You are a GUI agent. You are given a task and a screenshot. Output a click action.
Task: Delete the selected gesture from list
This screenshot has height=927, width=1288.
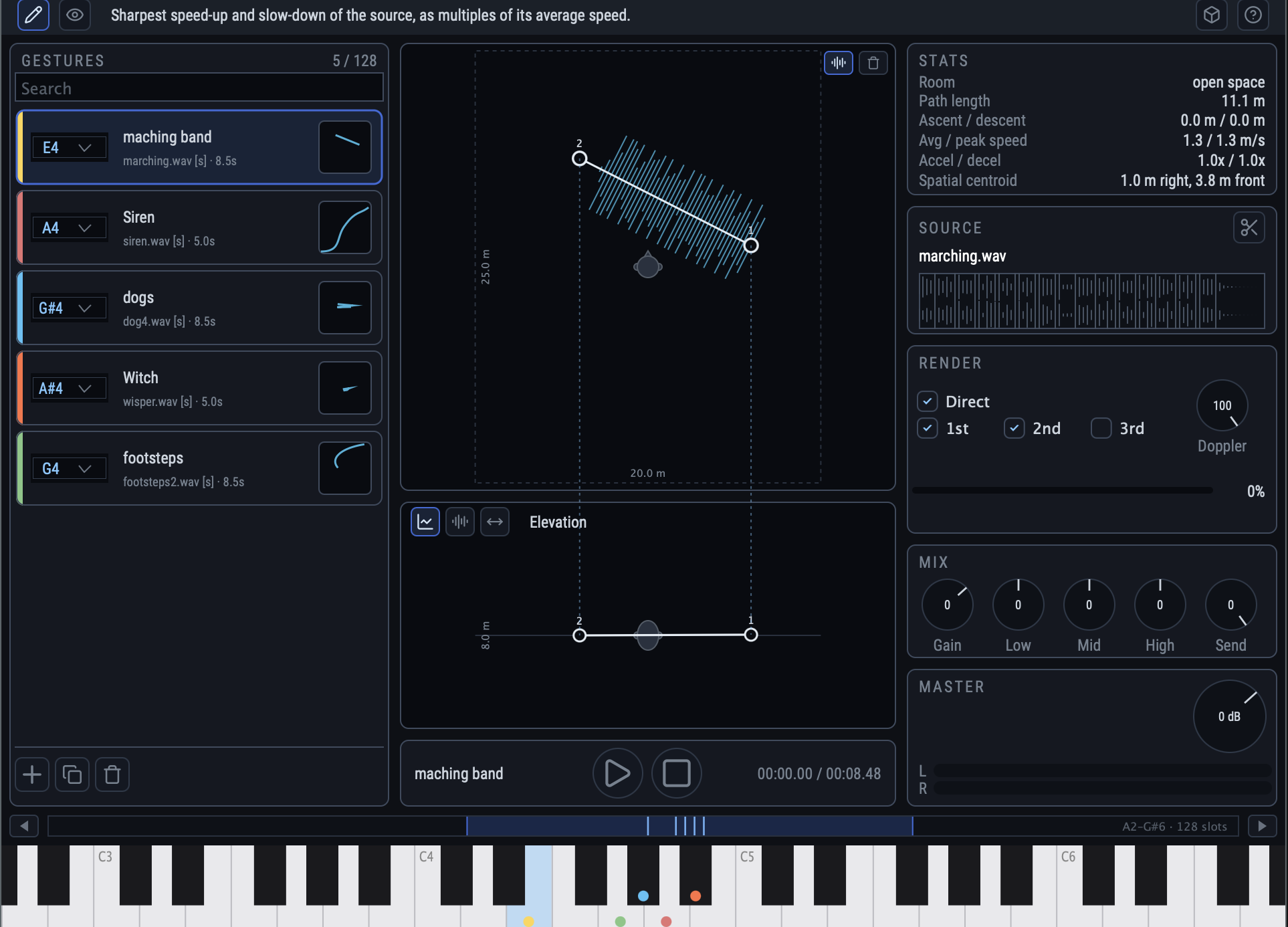(x=112, y=775)
